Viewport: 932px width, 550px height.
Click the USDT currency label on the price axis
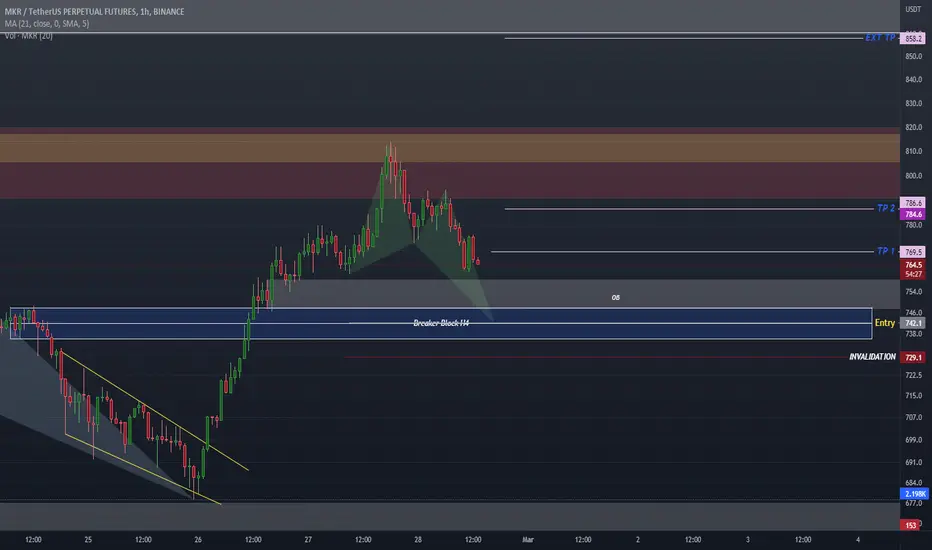[913, 10]
